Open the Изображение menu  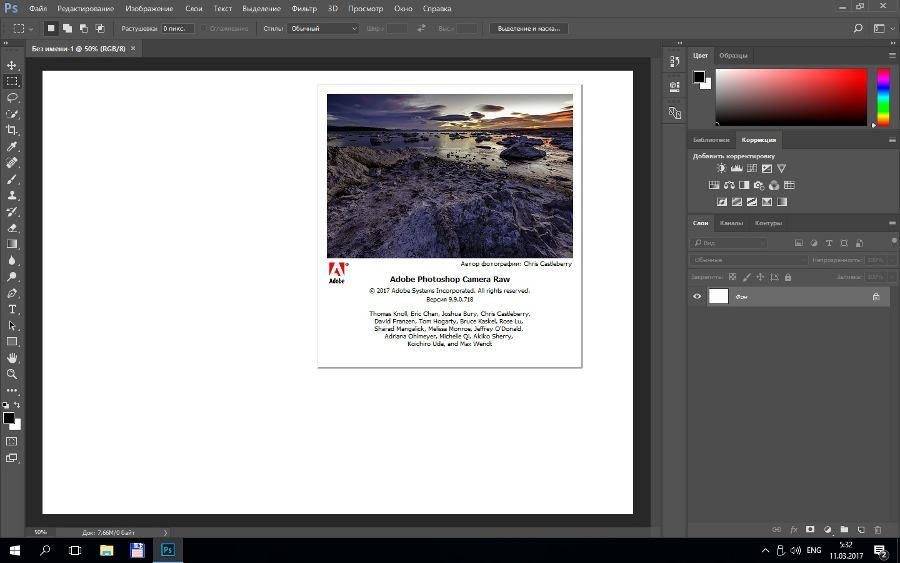pos(149,9)
